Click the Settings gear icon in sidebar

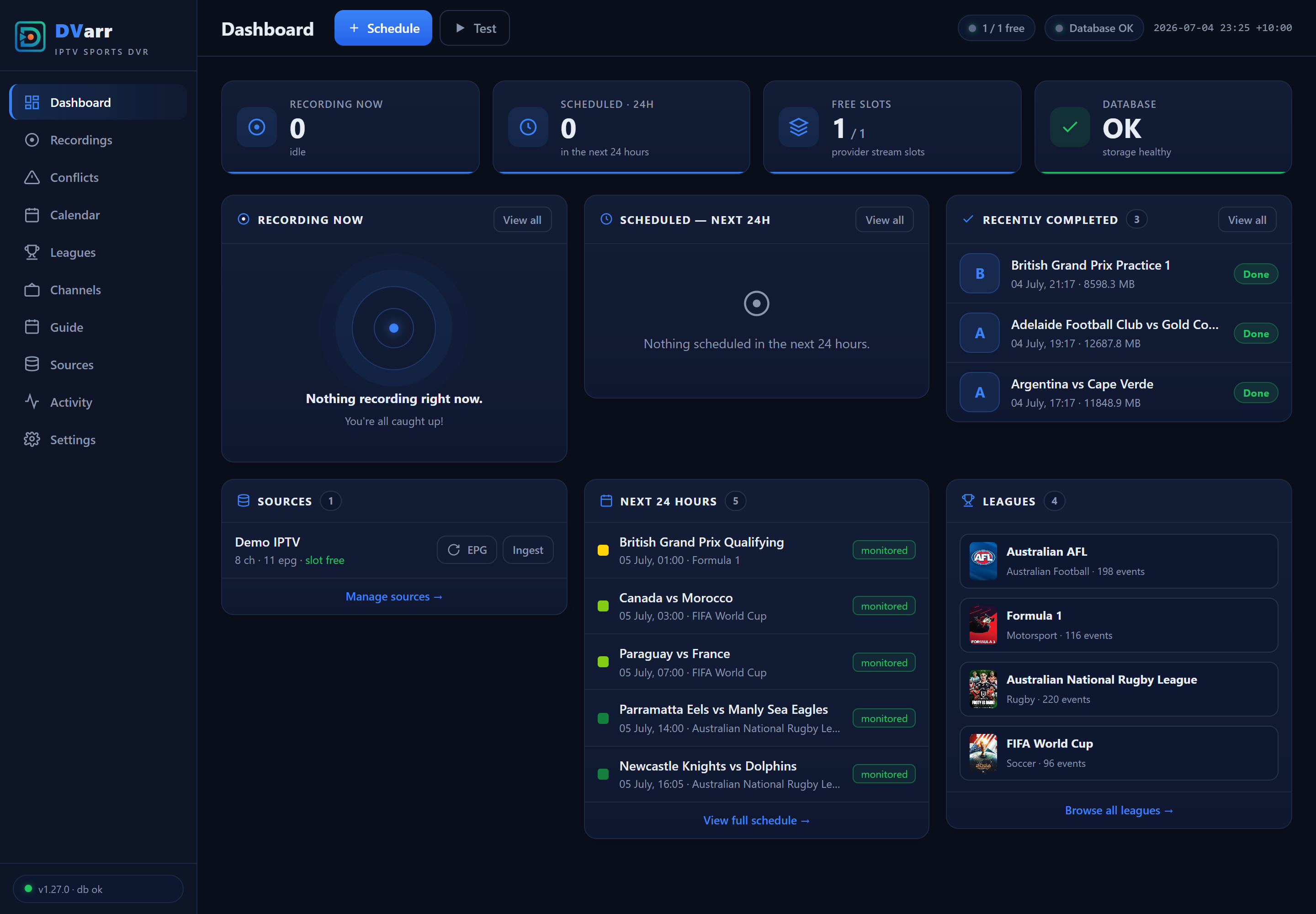(x=32, y=440)
